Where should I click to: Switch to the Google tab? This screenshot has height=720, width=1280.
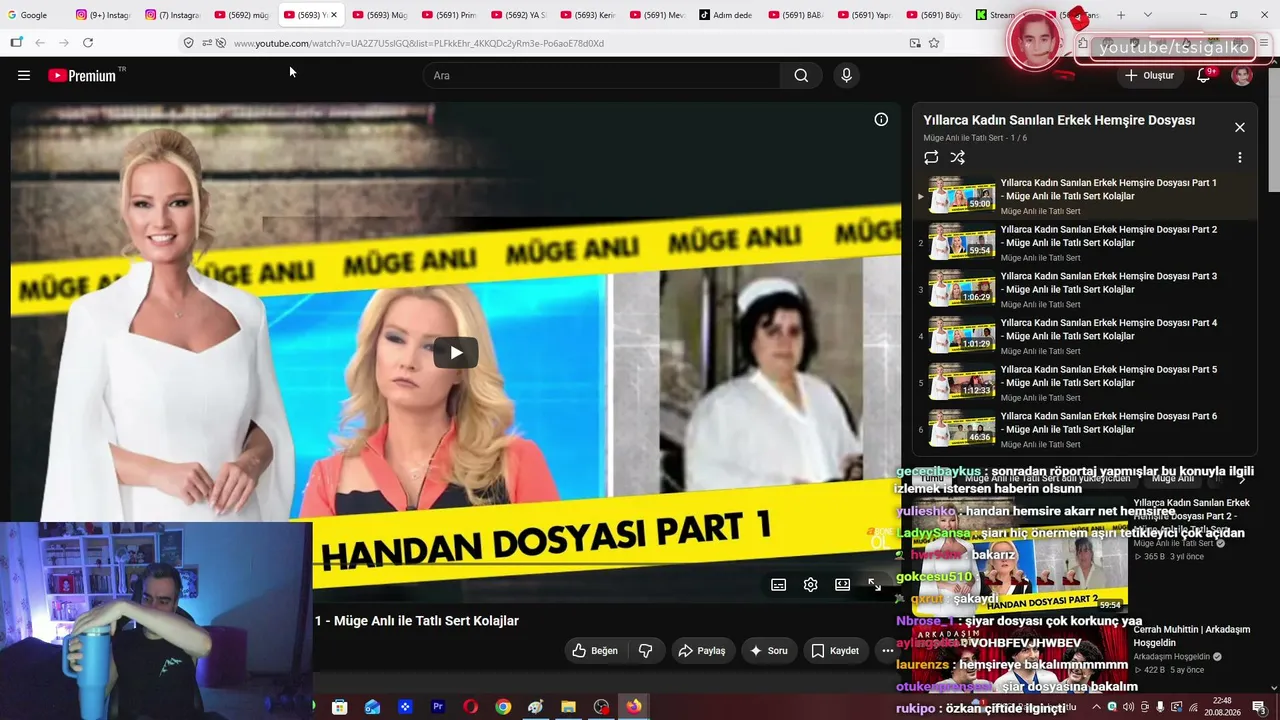point(34,15)
